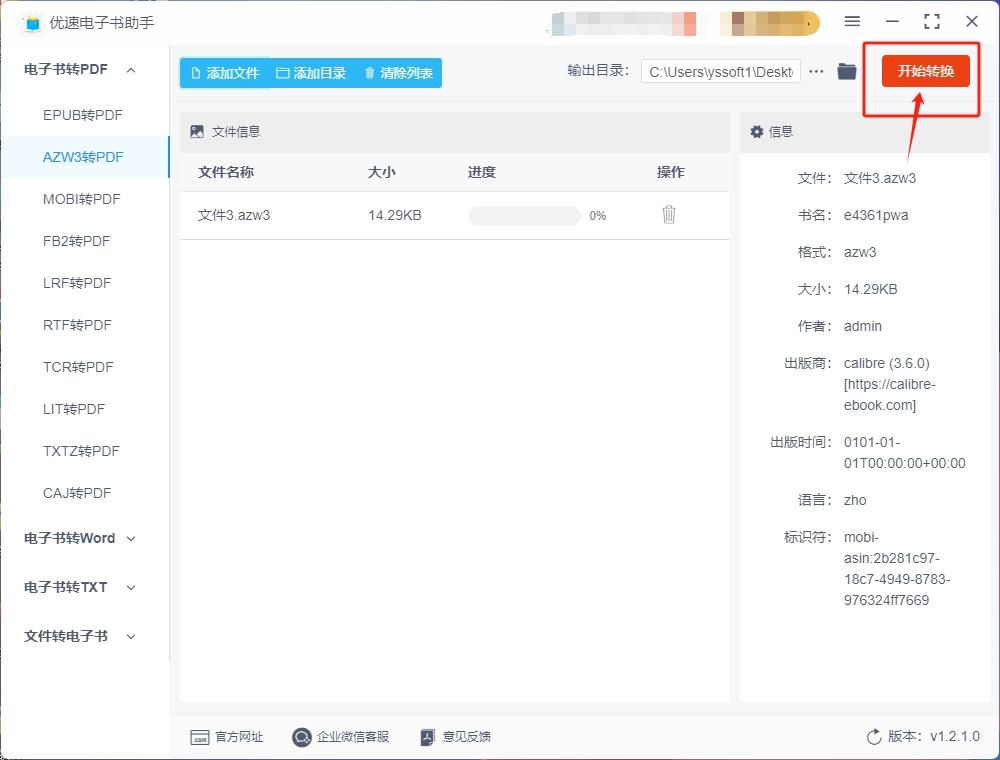Click the 优速电子书助手 app logo
This screenshot has width=1000, height=760.
pyautogui.click(x=32, y=23)
